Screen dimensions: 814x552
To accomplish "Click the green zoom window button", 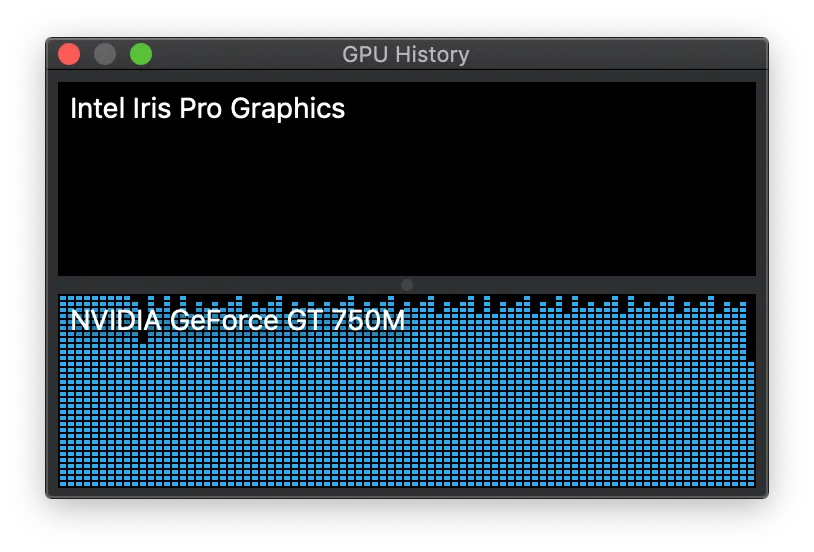I will 141,55.
